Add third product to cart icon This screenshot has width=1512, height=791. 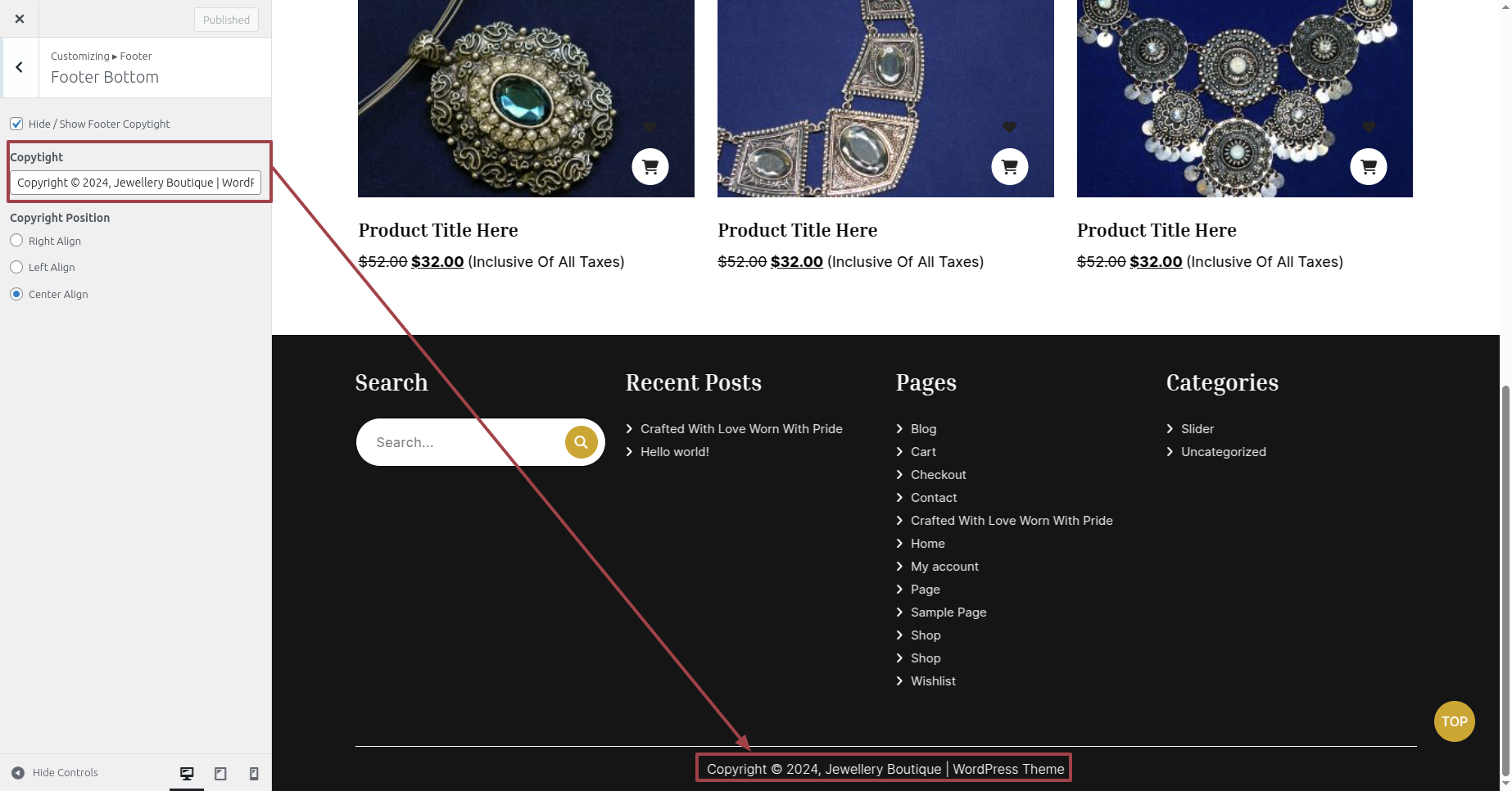(x=1369, y=167)
